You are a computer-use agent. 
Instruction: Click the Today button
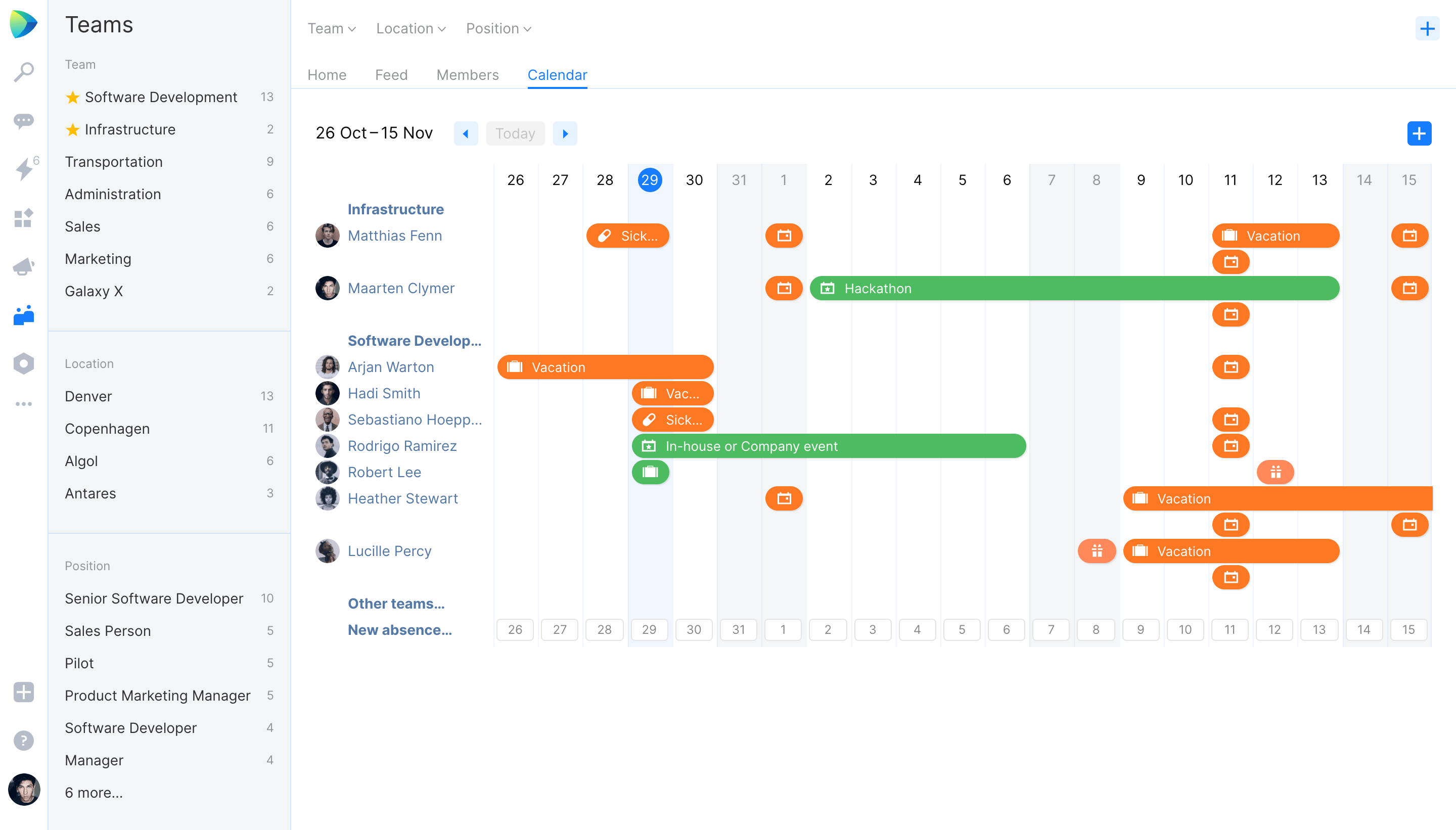click(515, 133)
